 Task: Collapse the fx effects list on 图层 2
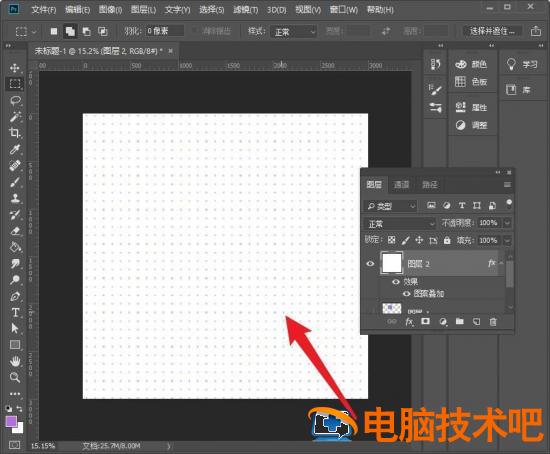tap(501, 263)
